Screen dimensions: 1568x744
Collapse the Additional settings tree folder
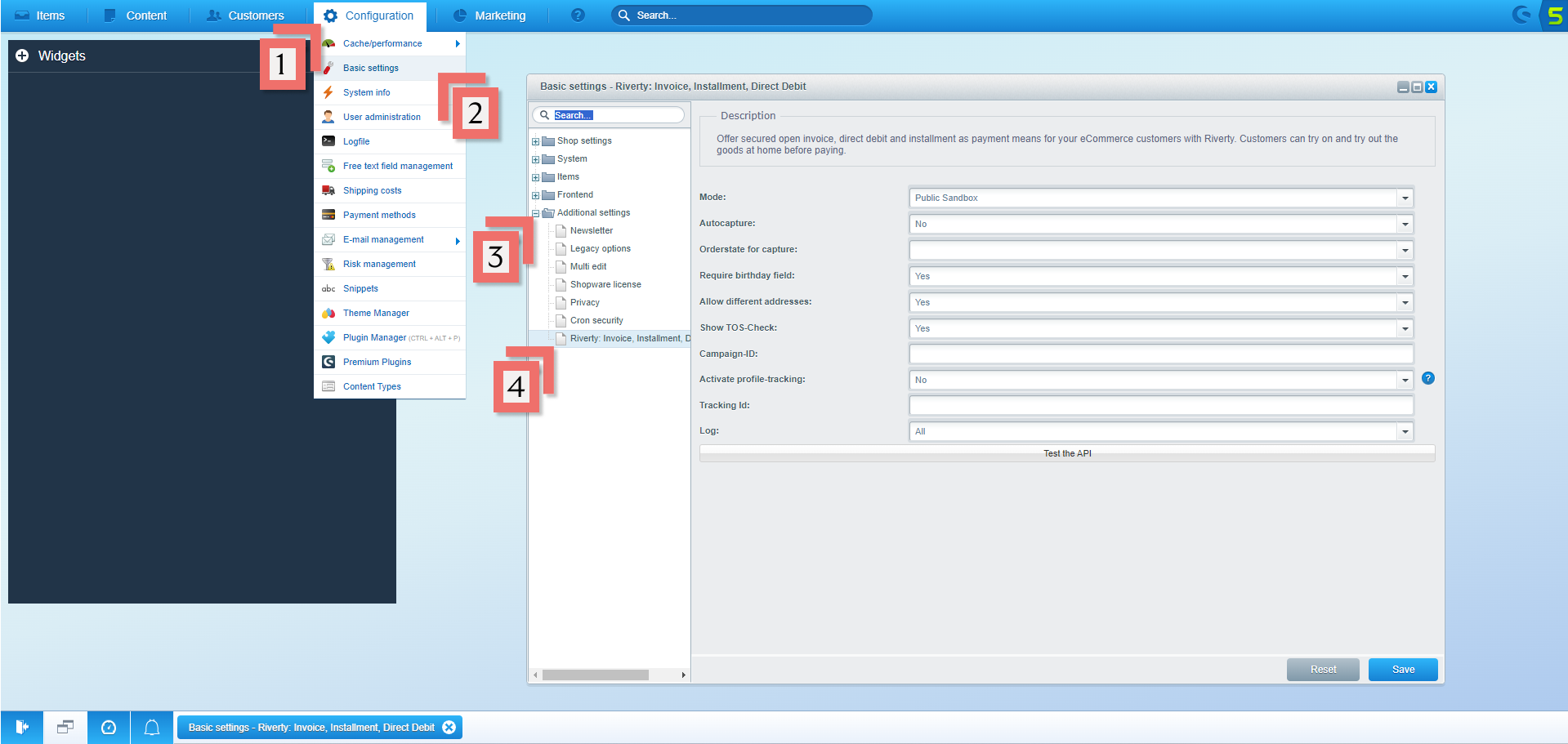click(536, 213)
